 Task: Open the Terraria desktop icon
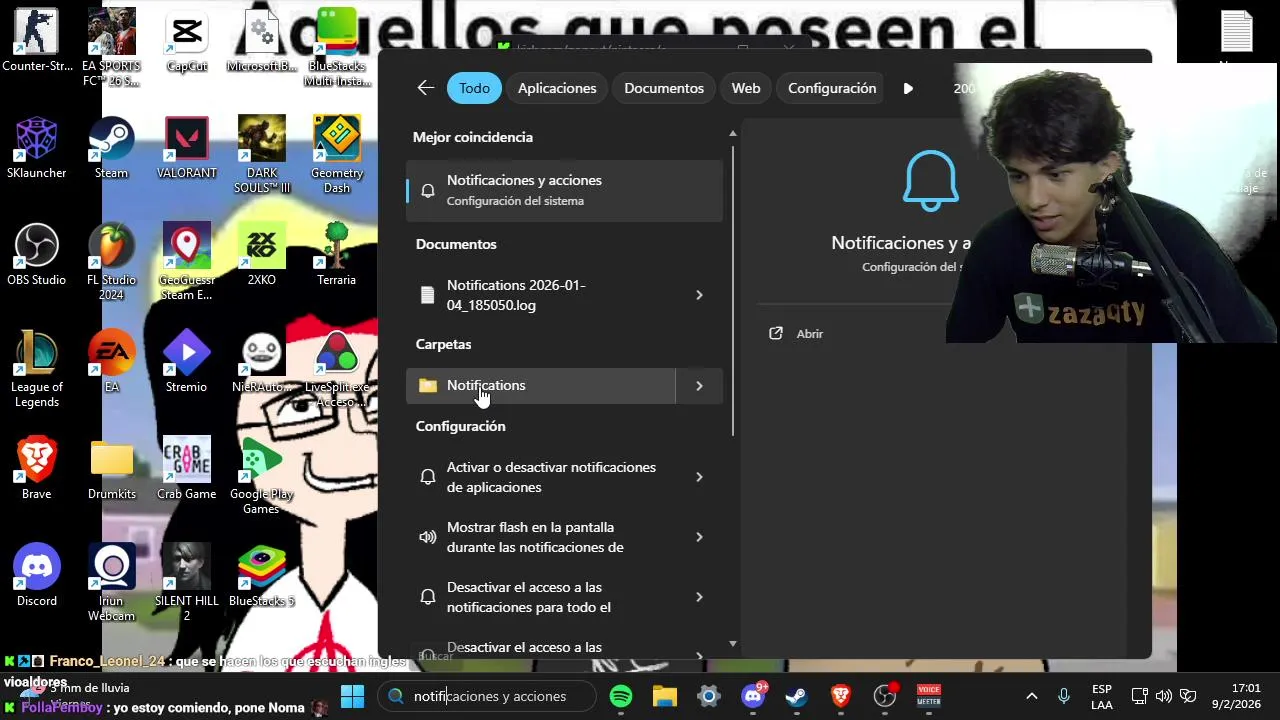(337, 254)
